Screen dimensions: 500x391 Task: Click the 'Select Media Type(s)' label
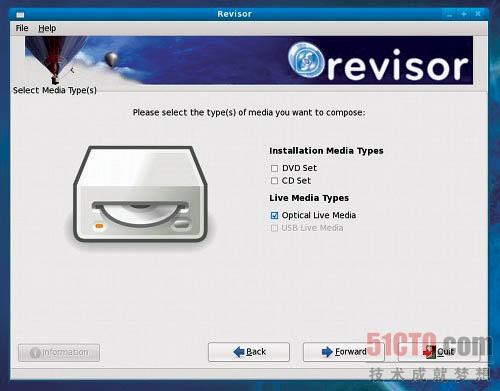click(55, 90)
